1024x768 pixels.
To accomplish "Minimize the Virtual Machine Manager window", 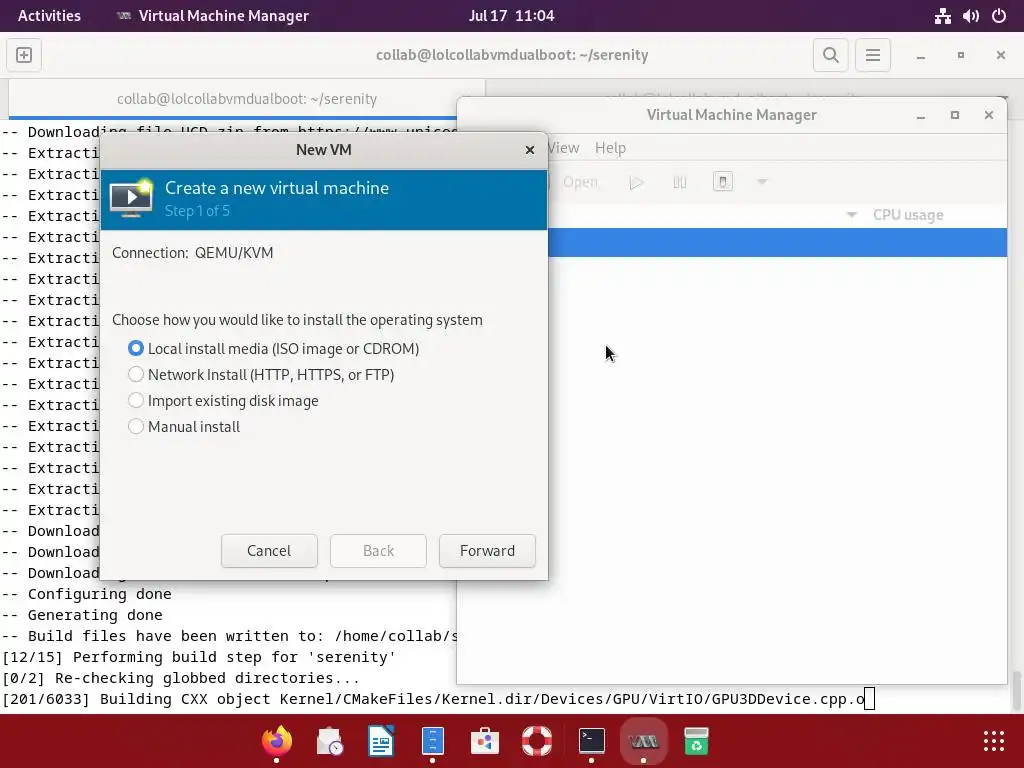I will click(x=921, y=116).
